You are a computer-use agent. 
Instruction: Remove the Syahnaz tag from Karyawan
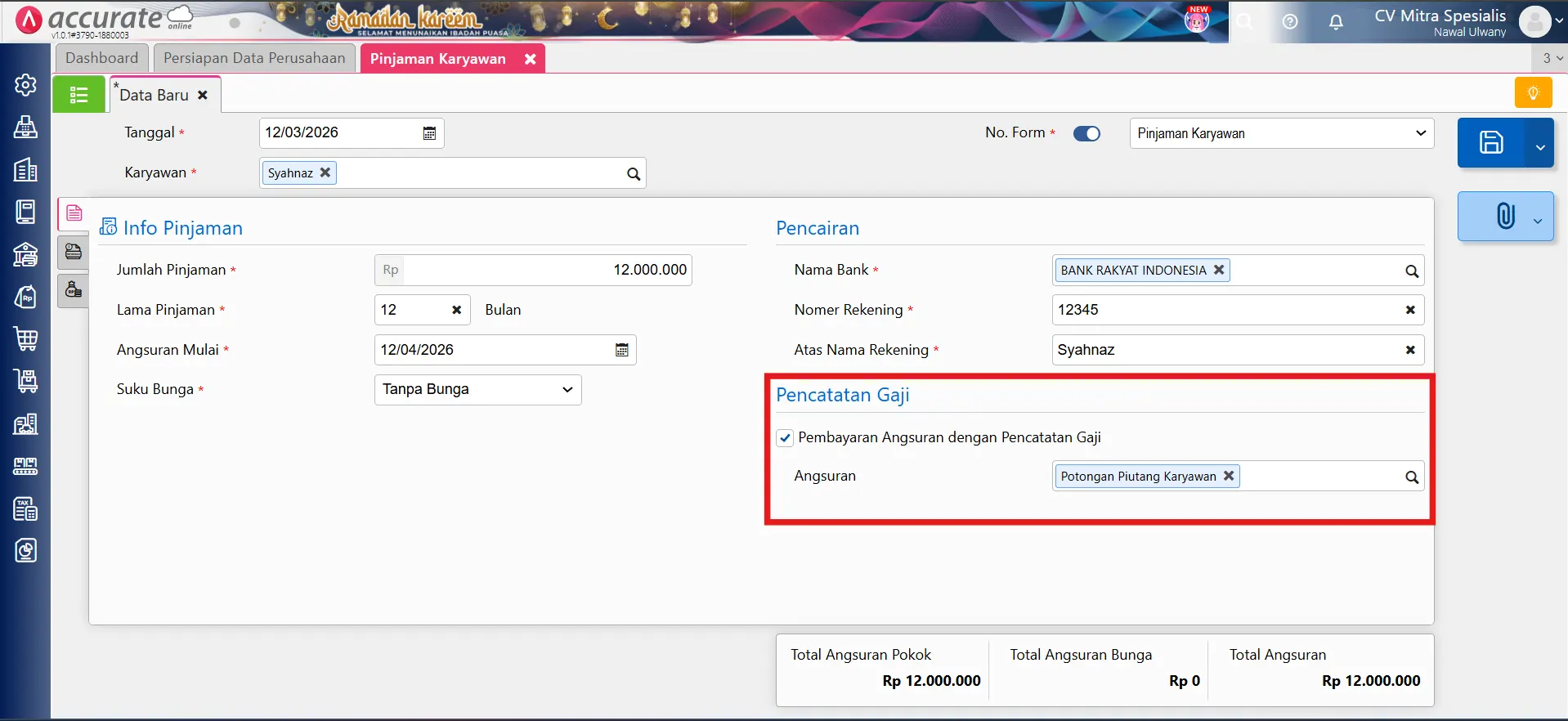325,172
